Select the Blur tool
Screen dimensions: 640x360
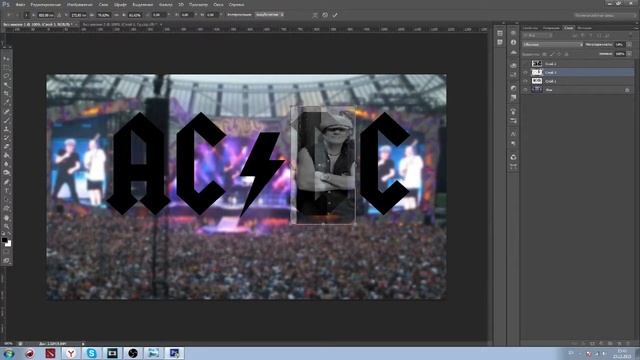tap(6, 164)
